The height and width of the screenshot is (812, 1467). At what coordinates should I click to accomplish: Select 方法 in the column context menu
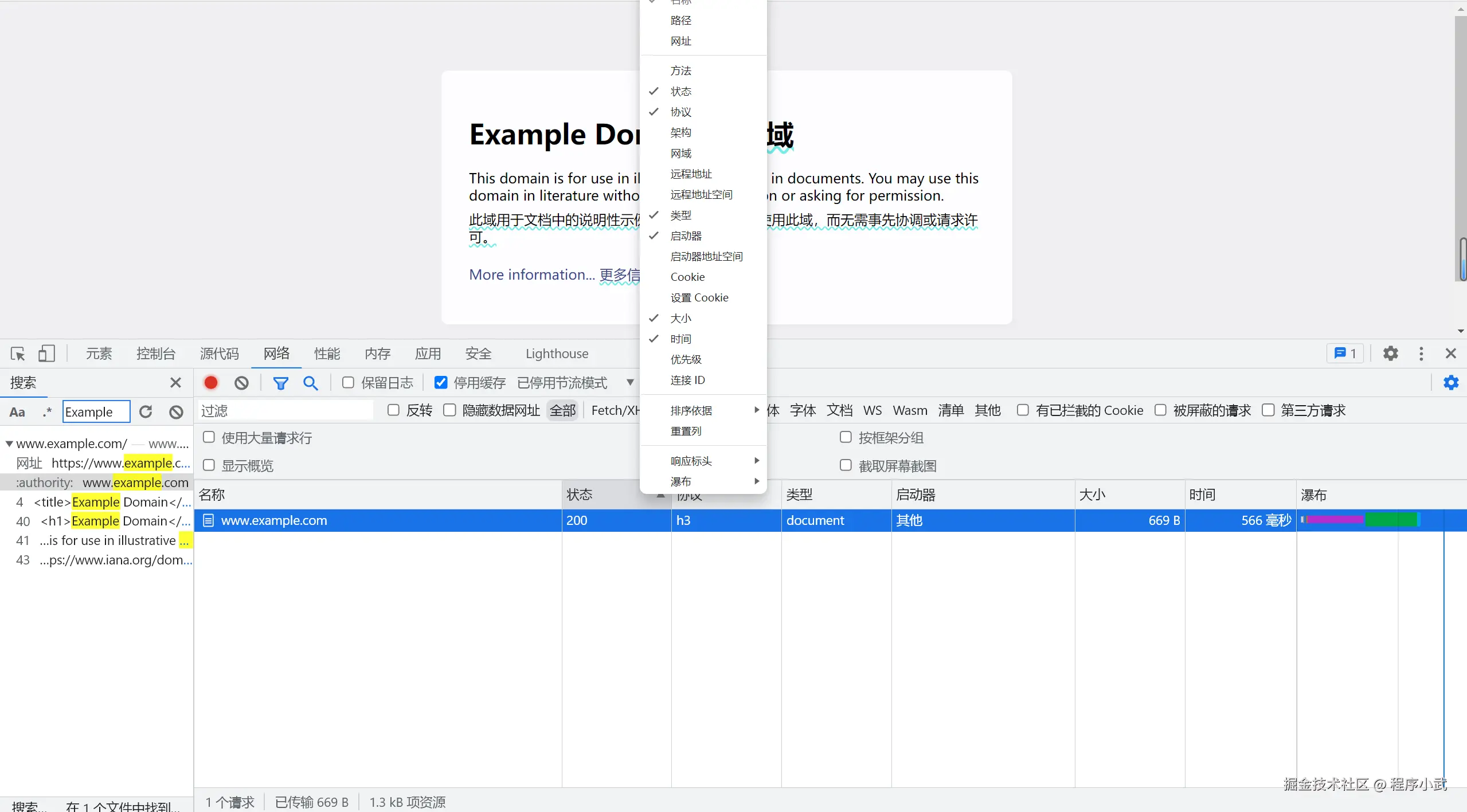point(680,70)
